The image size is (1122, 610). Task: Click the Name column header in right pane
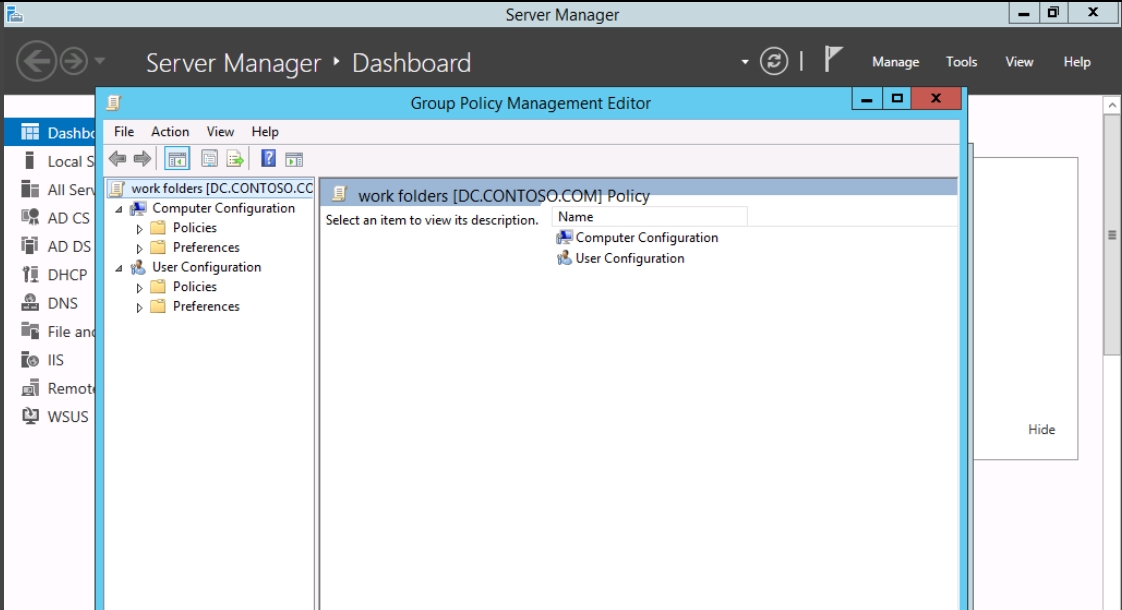point(650,217)
